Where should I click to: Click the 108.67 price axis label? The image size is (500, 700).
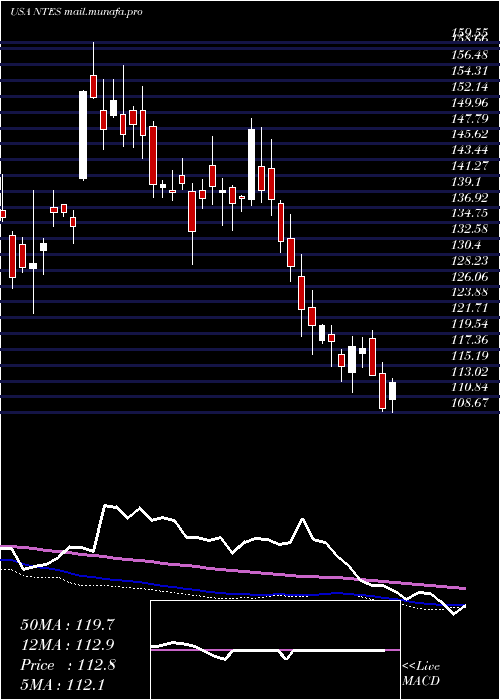[469, 404]
